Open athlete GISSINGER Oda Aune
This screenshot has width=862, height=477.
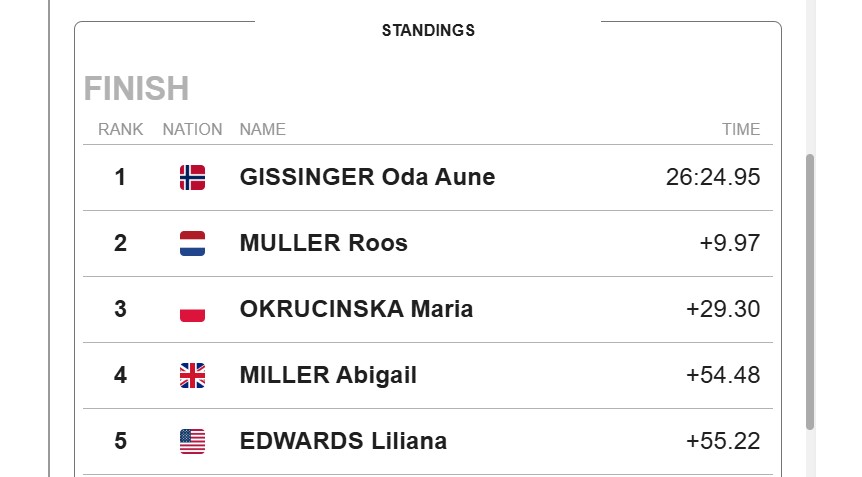(367, 177)
